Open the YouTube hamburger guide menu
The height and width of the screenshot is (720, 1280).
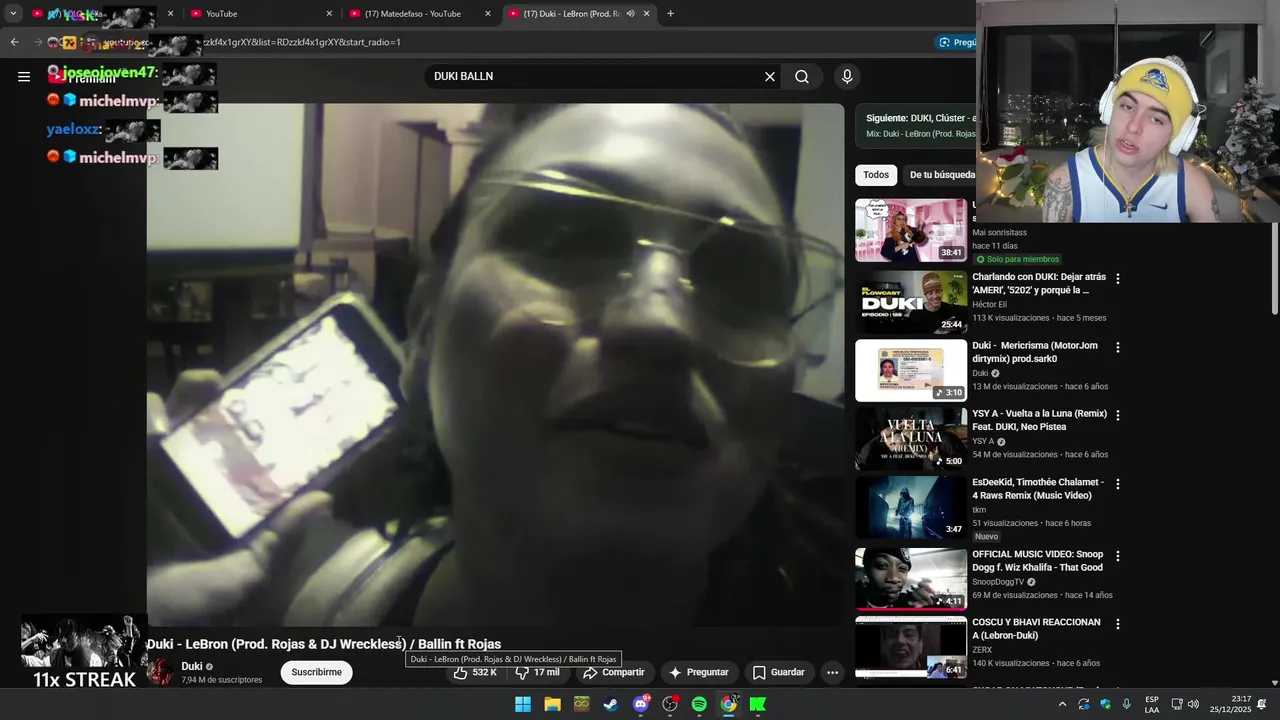(24, 76)
